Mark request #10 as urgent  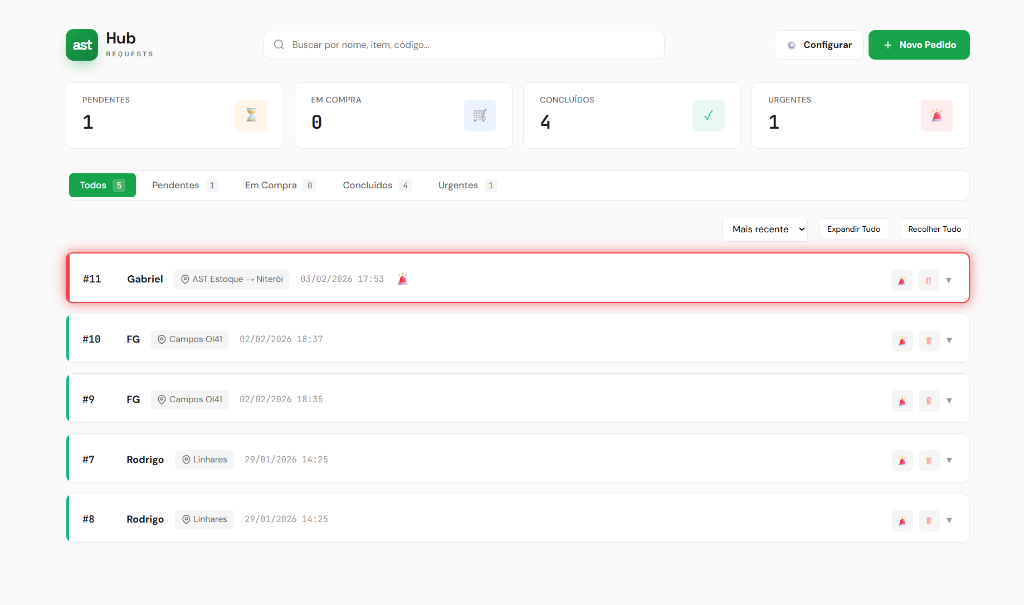[902, 340]
